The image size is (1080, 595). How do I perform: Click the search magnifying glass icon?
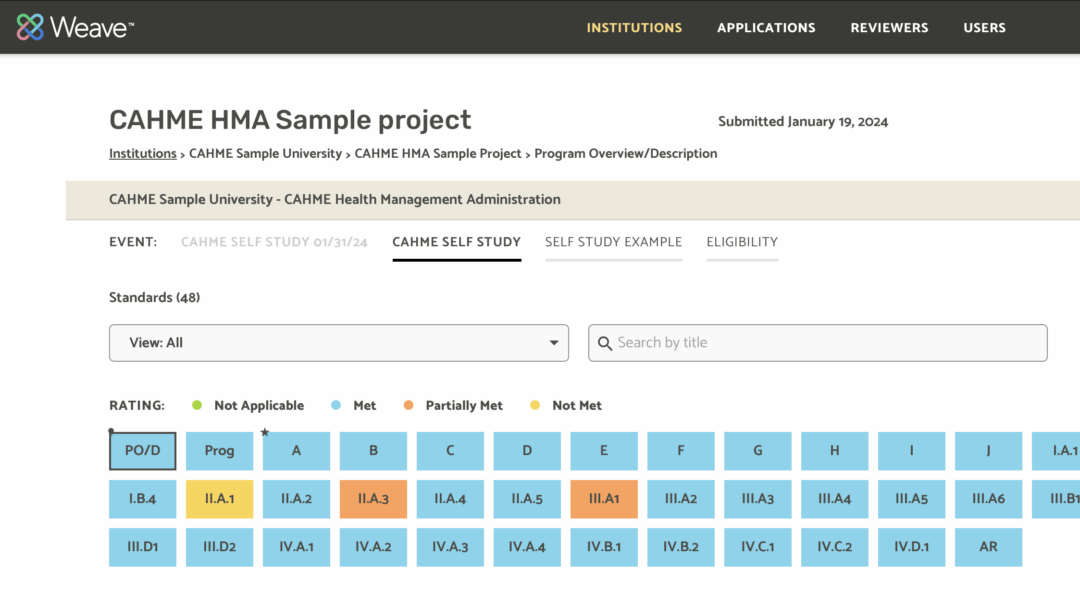605,343
